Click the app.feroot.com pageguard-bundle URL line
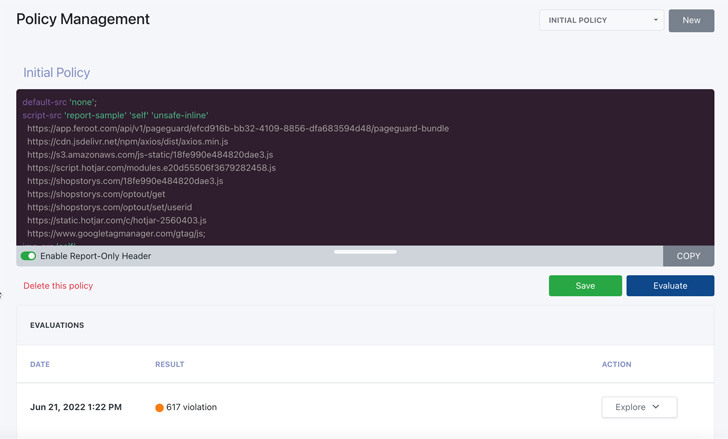Image resolution: width=728 pixels, height=439 pixels. [x=238, y=128]
